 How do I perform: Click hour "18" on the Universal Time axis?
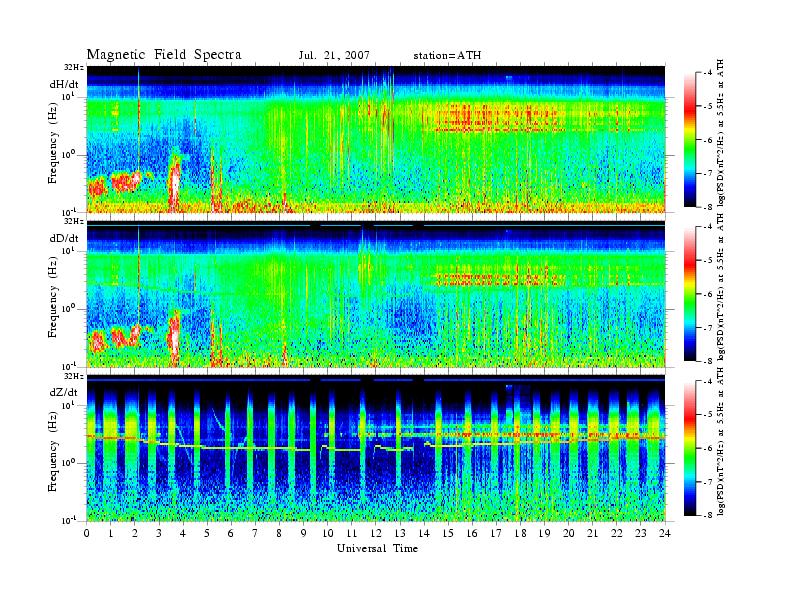520,533
